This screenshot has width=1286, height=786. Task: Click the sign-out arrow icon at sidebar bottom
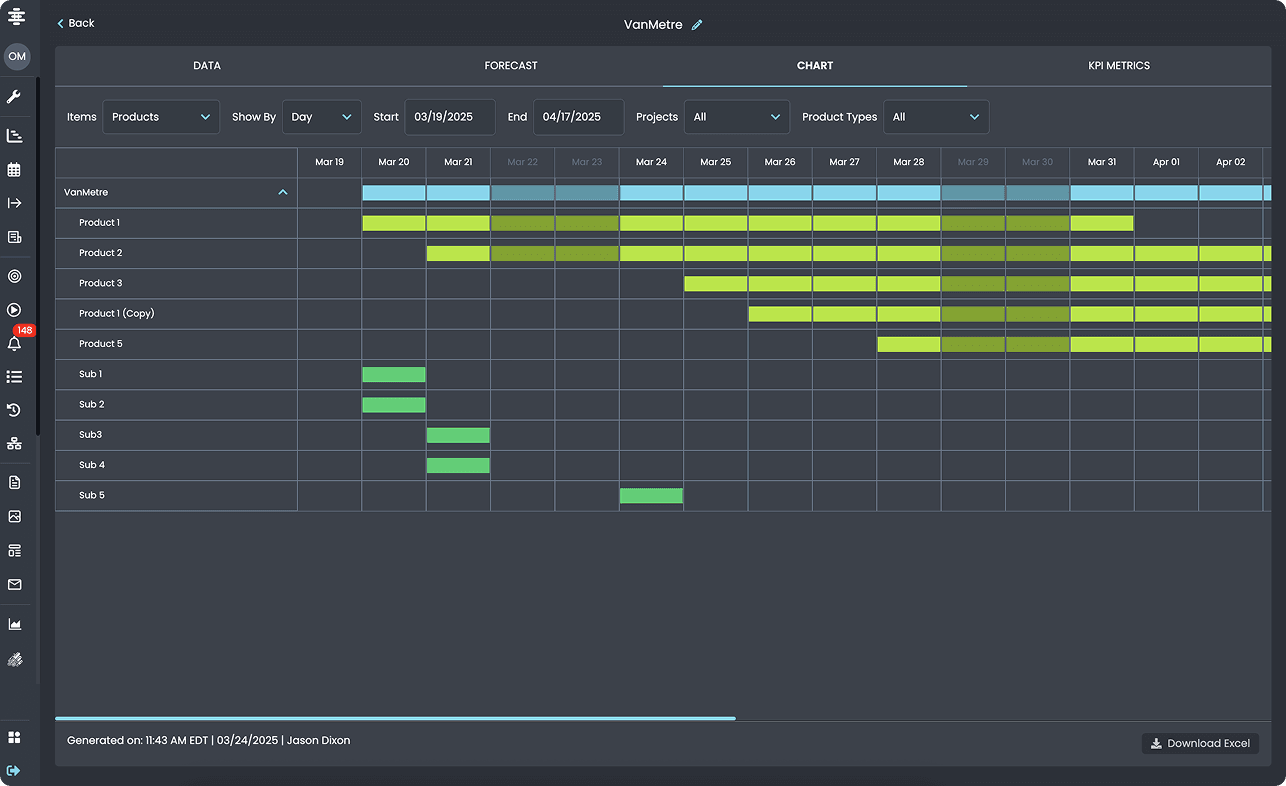[14, 770]
